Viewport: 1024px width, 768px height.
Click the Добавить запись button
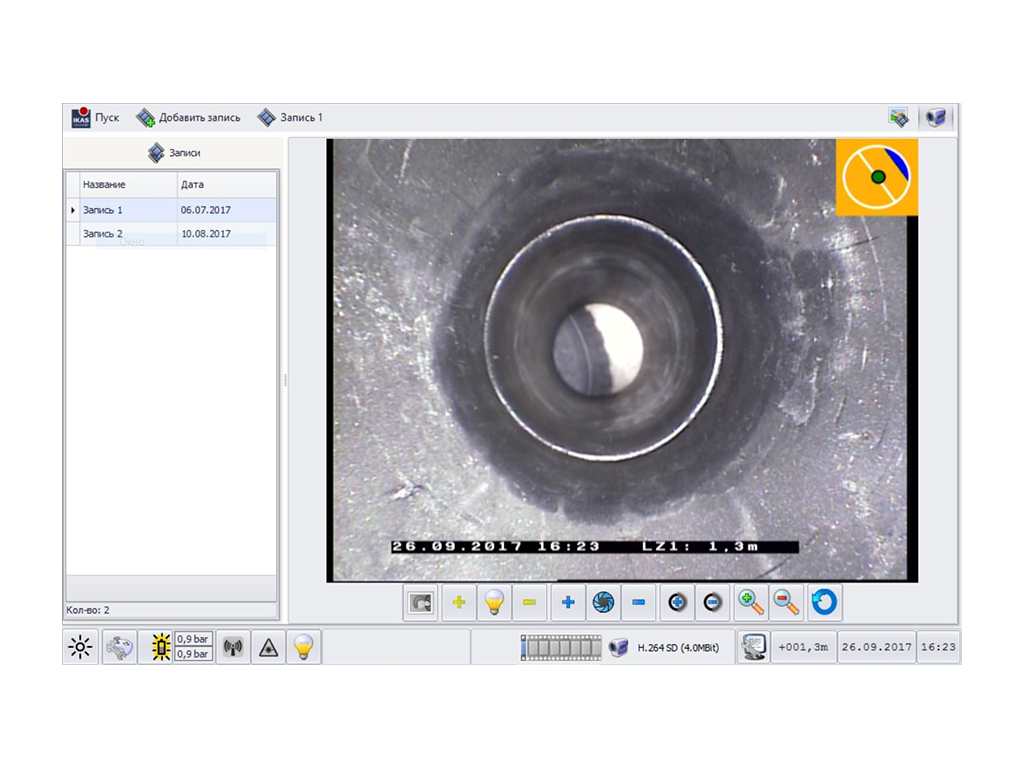189,118
